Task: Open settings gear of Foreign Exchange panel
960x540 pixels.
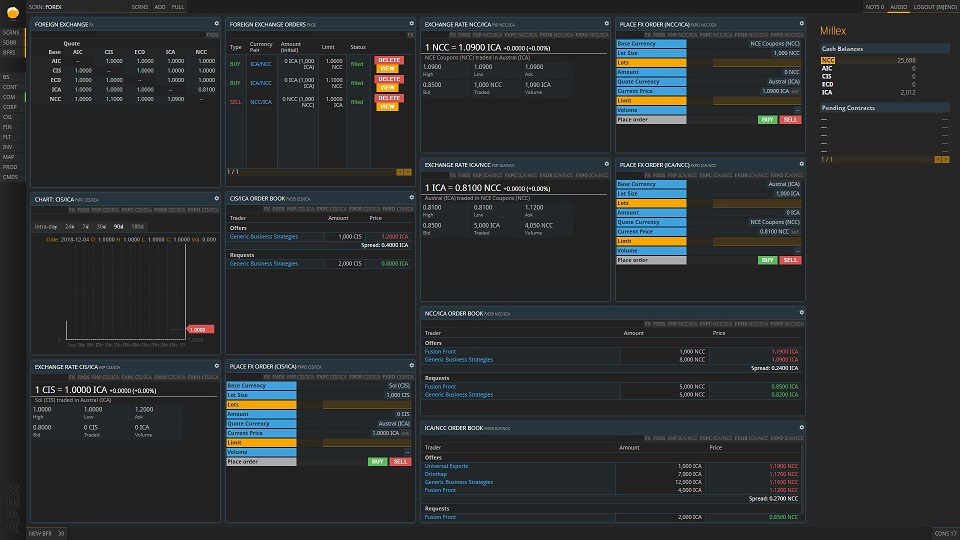Action: point(216,23)
